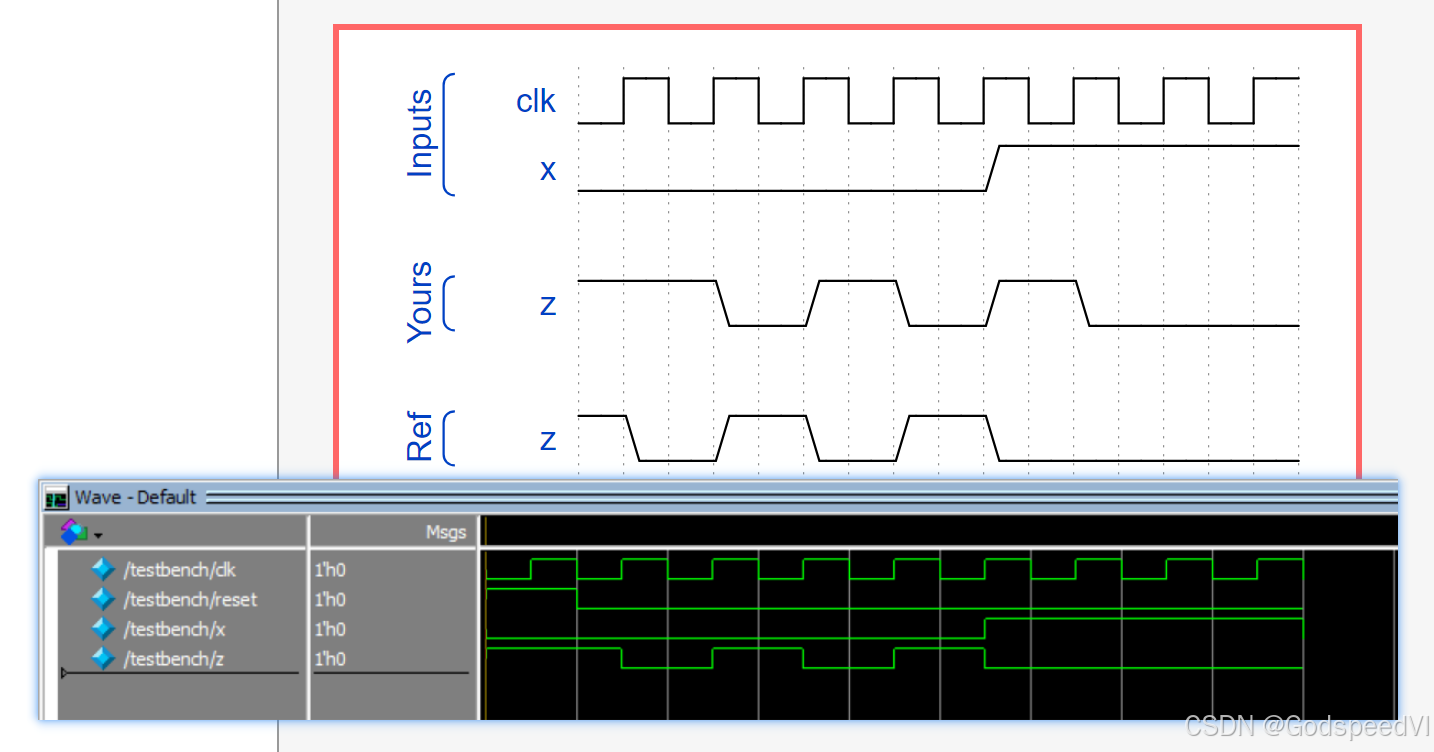Click the Wave window icon in the title bar
This screenshot has width=1434, height=752.
coord(55,497)
